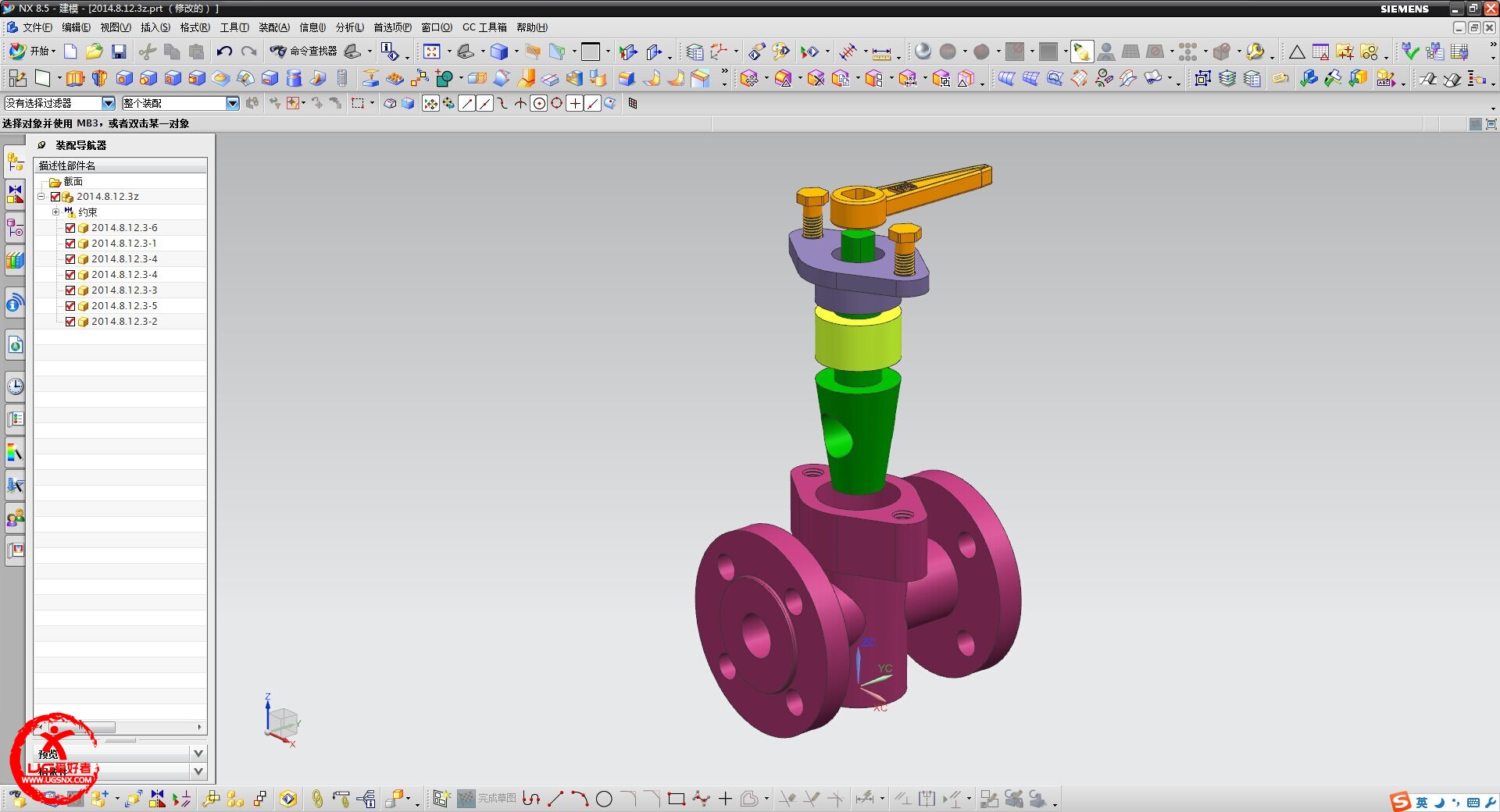Viewport: 1500px width, 812px height.
Task: Click the view triad cube in viewport
Action: pyautogui.click(x=282, y=721)
